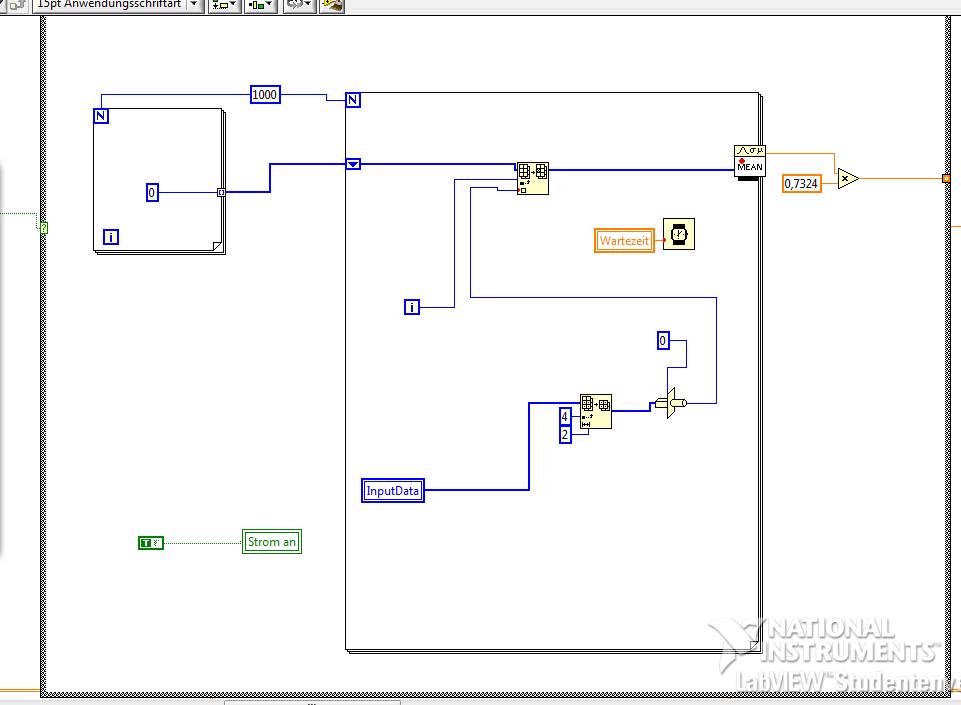Click the auto-index output tunnel of the small loop
961x705 pixels.
[x=221, y=192]
